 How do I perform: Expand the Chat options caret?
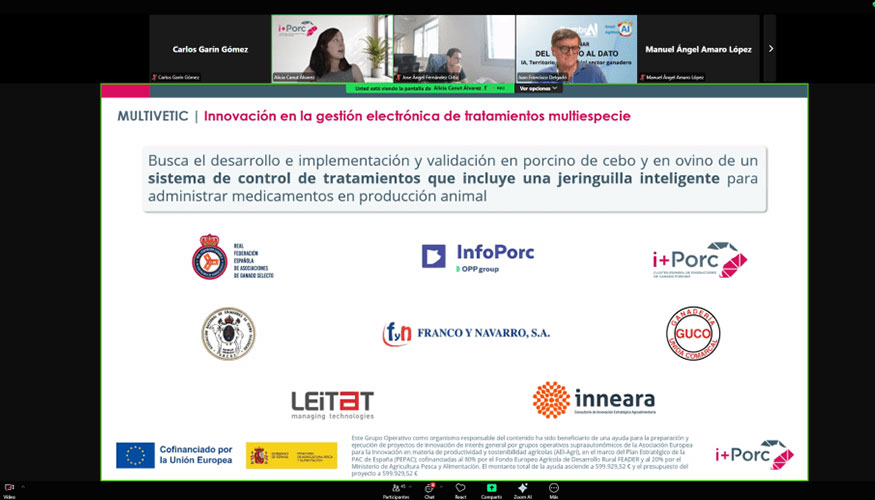tap(442, 487)
